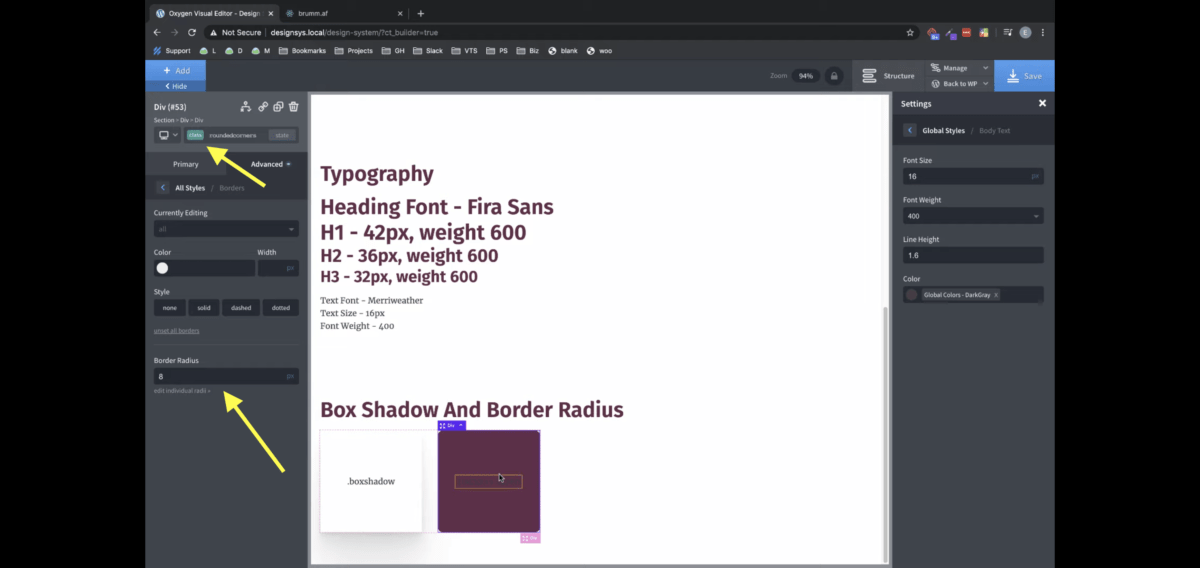Click the Save button
The image size is (1200, 568).
coord(1024,76)
